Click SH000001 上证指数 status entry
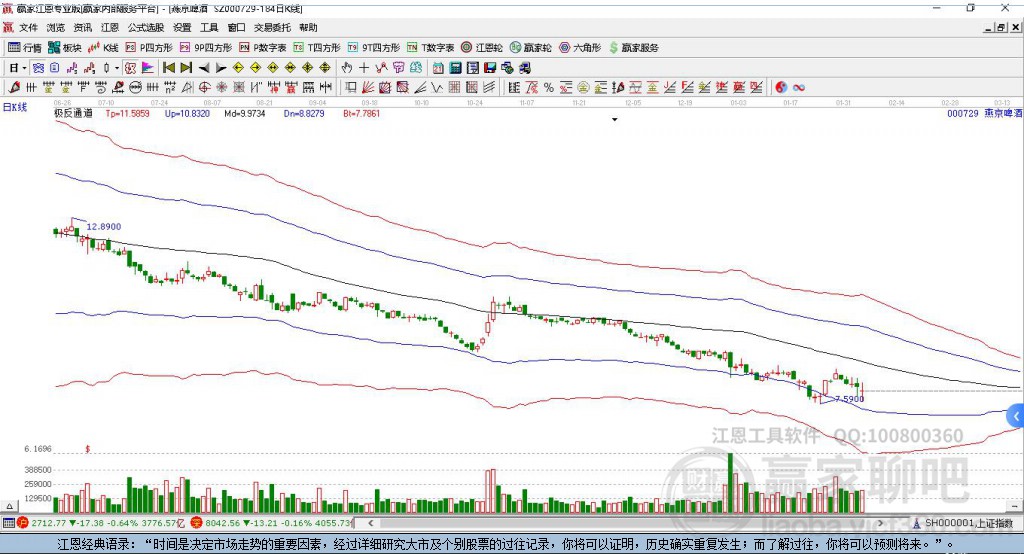 click(969, 523)
